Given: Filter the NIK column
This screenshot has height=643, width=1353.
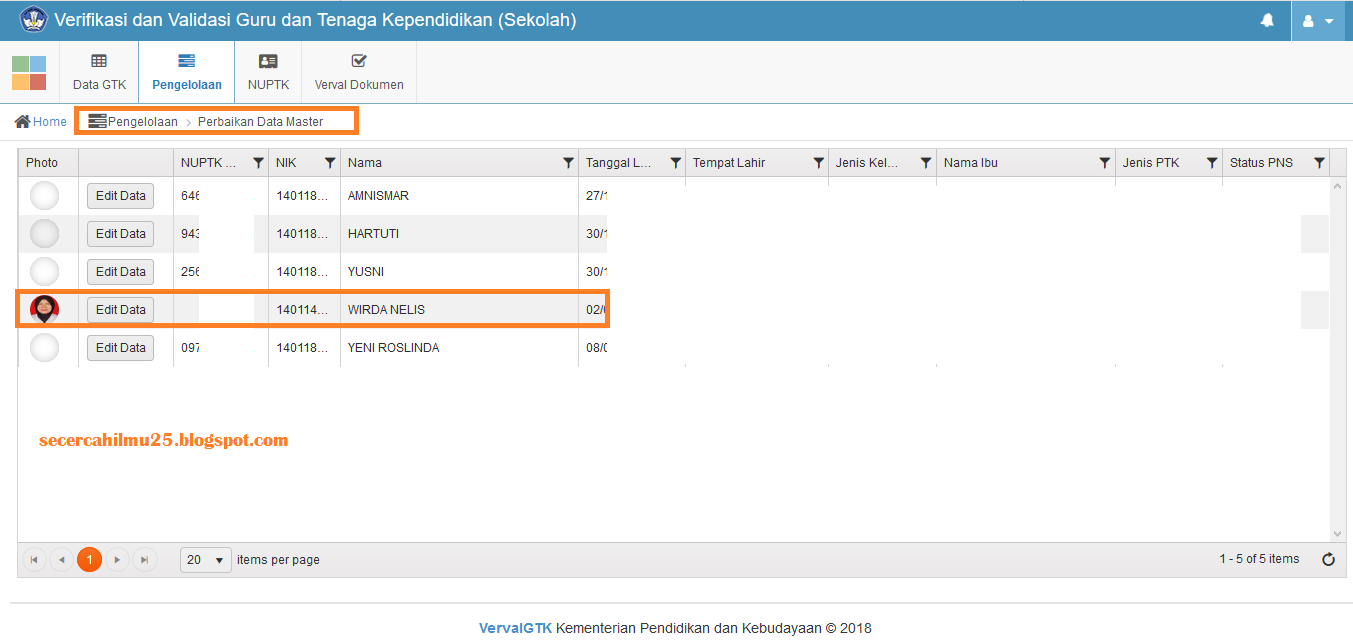Looking at the screenshot, I should coord(330,163).
